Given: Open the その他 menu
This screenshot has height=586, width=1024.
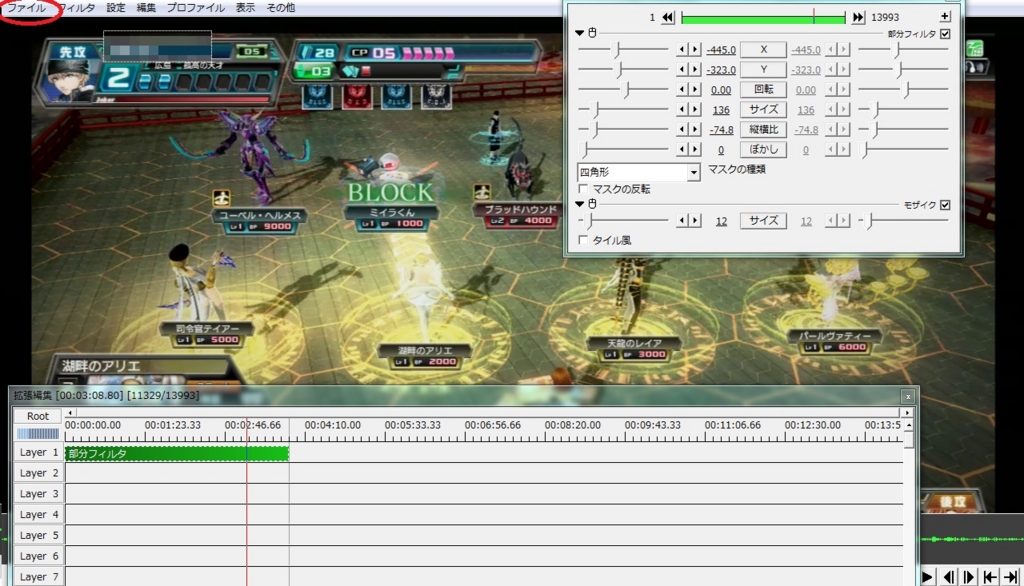Looking at the screenshot, I should [280, 8].
